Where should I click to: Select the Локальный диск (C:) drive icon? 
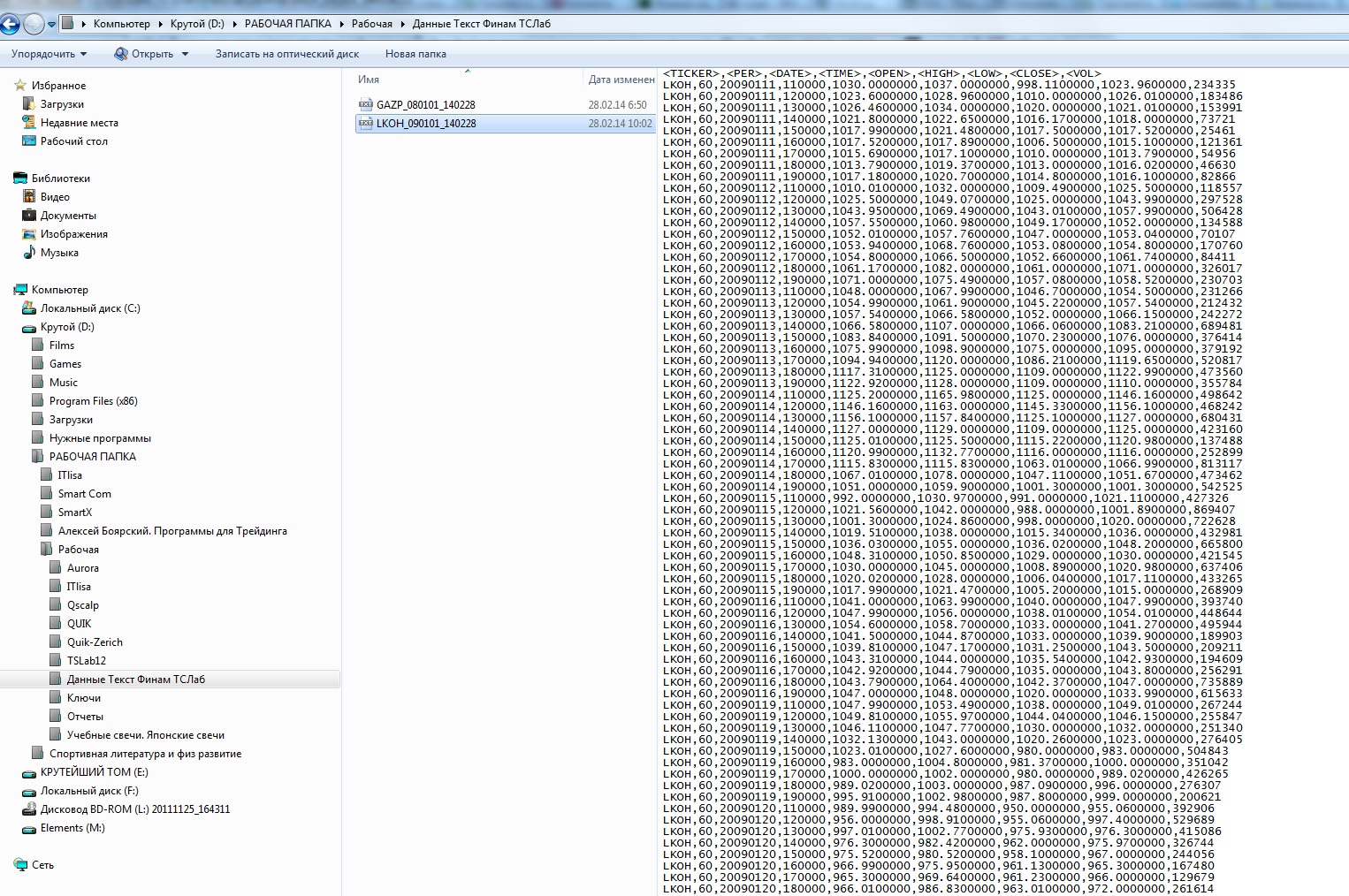pyautogui.click(x=29, y=308)
